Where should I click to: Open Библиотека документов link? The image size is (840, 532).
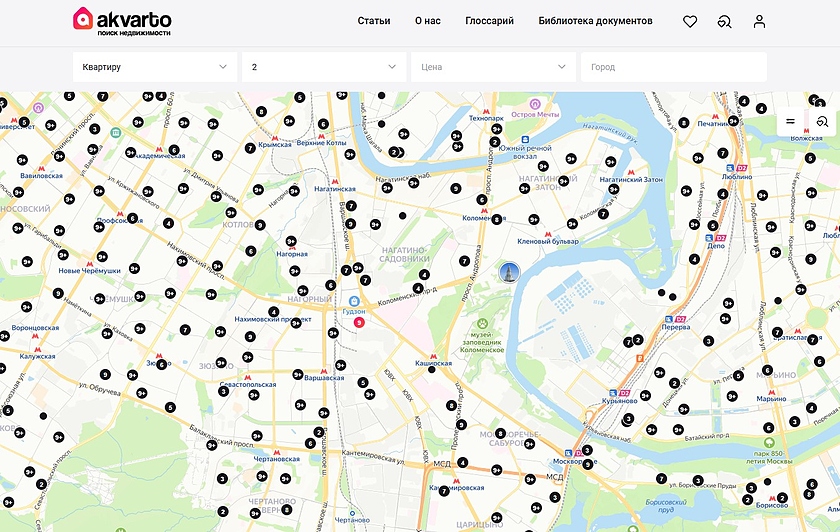[x=595, y=21]
